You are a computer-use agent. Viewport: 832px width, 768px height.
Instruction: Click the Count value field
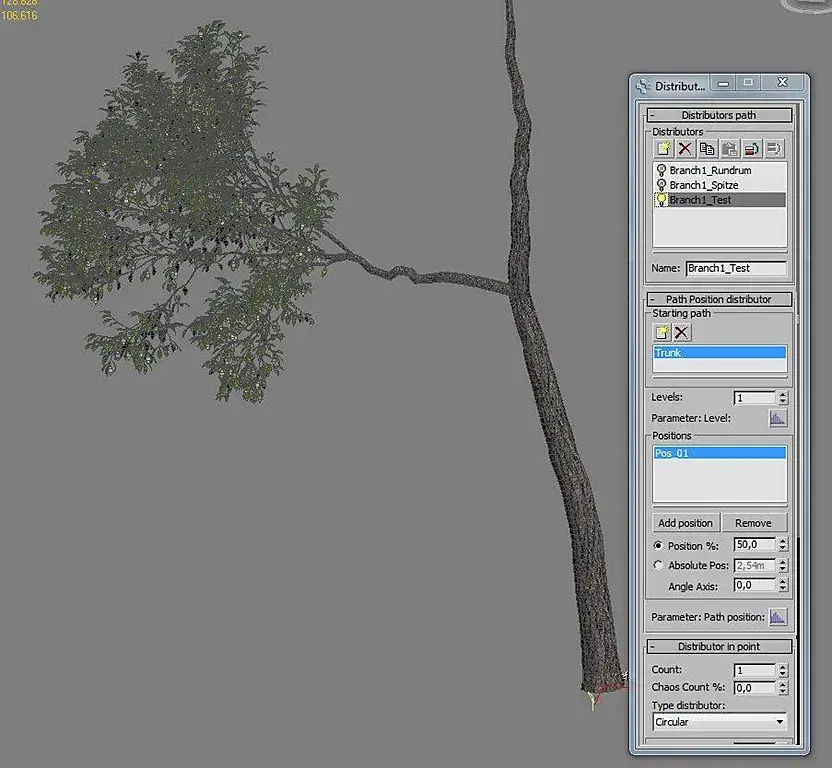(755, 670)
